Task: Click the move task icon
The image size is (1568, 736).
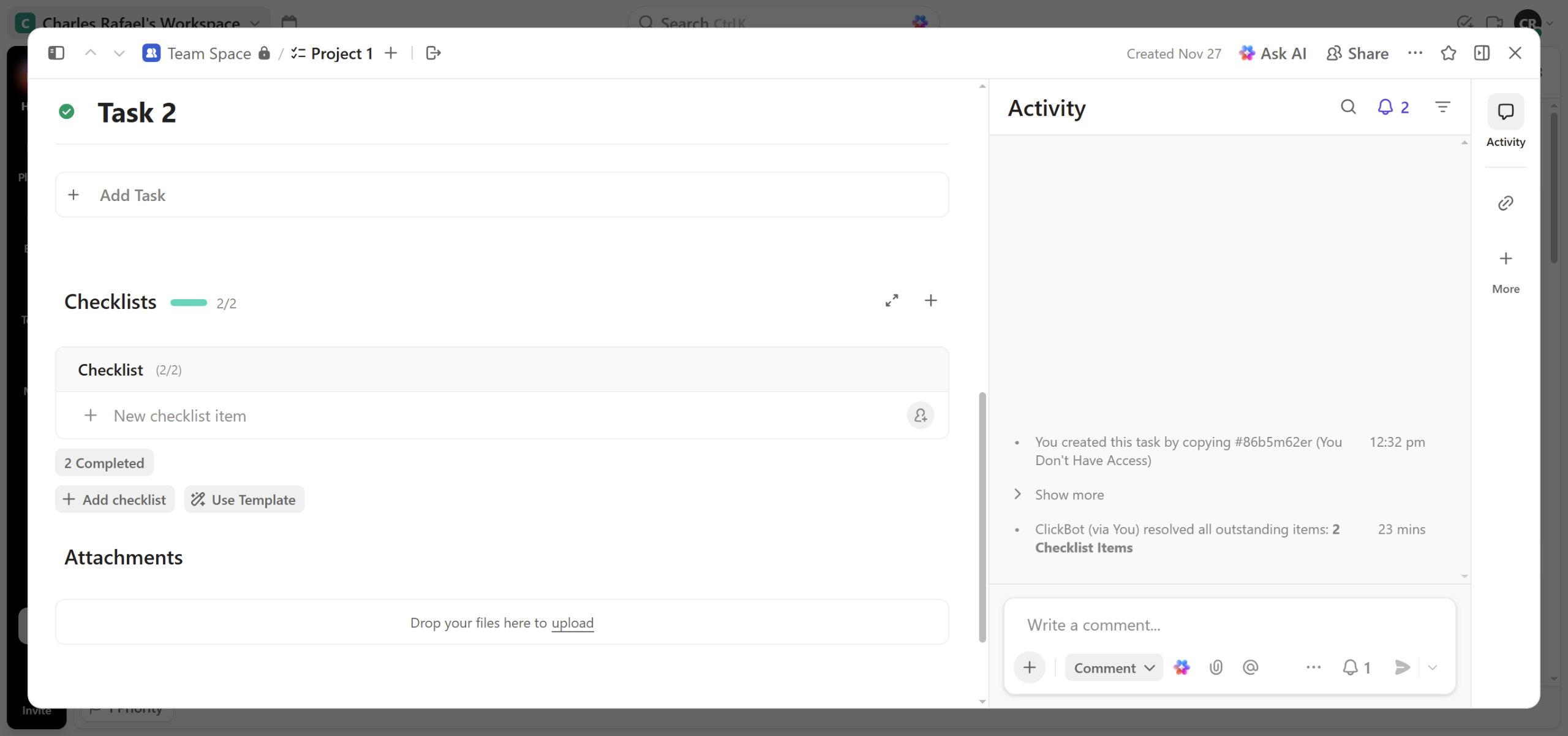Action: 433,53
